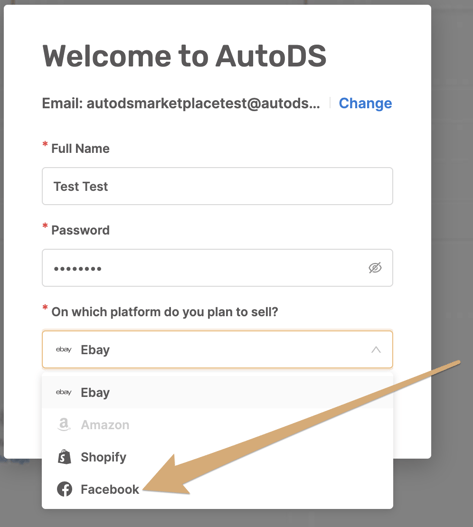Choose Amazon from the platform list
Viewport: 473px width, 527px height.
[x=218, y=424]
